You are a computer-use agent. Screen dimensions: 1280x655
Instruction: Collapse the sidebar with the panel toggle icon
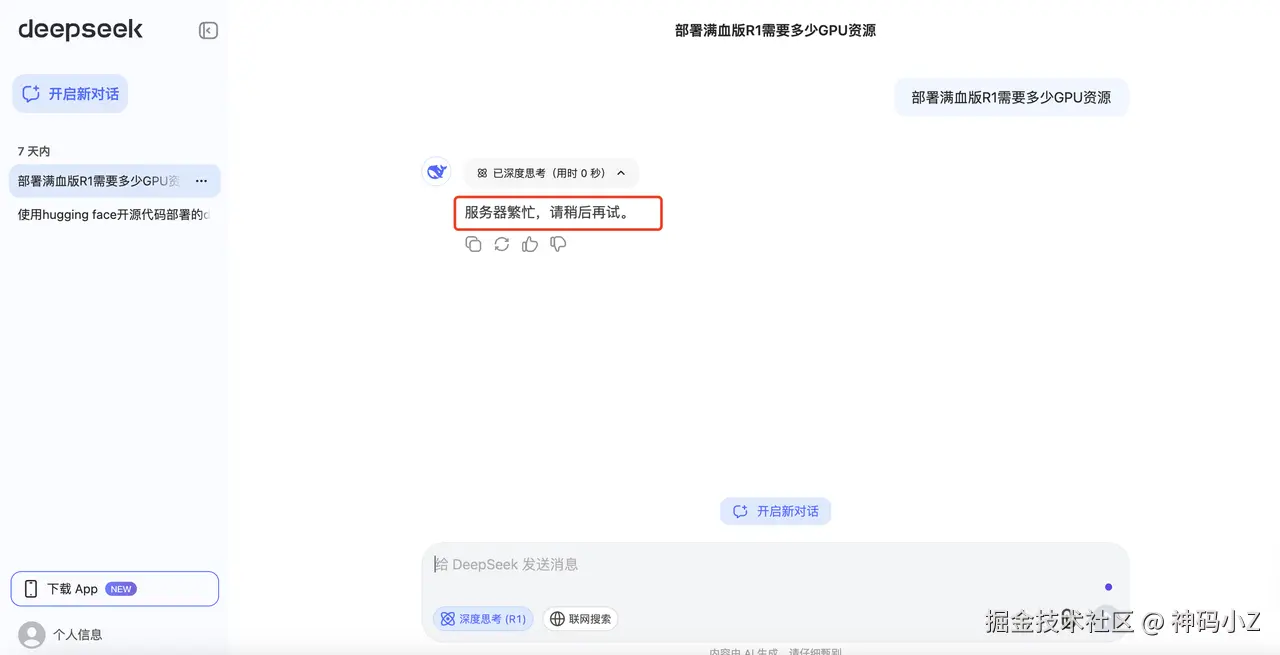[208, 31]
